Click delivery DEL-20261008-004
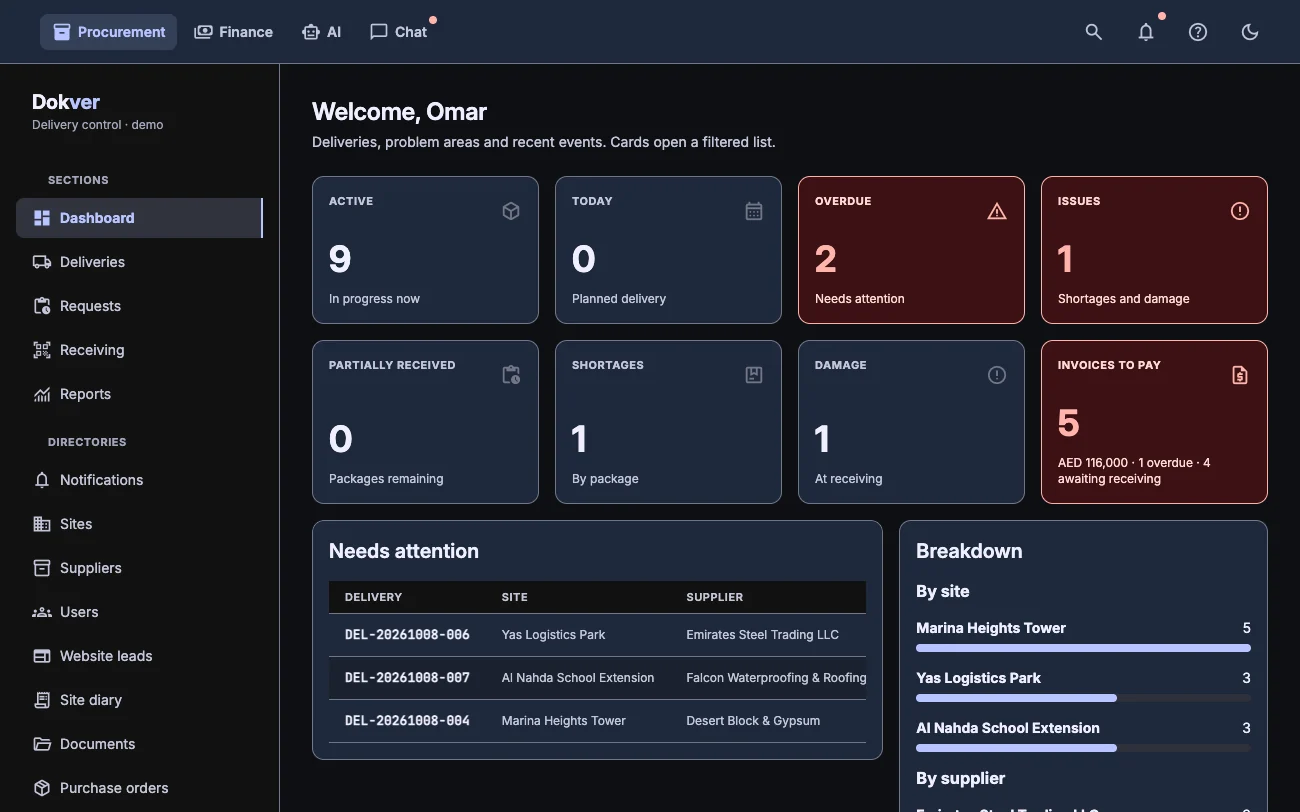Viewport: 1300px width, 812px height. 407,720
